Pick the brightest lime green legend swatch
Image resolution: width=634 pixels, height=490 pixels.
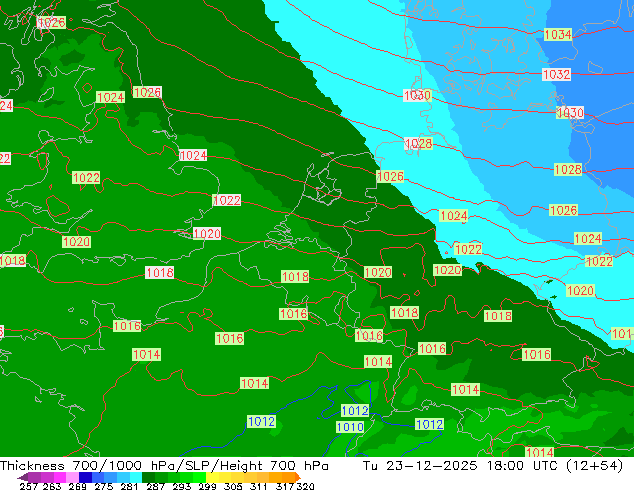click(200, 477)
